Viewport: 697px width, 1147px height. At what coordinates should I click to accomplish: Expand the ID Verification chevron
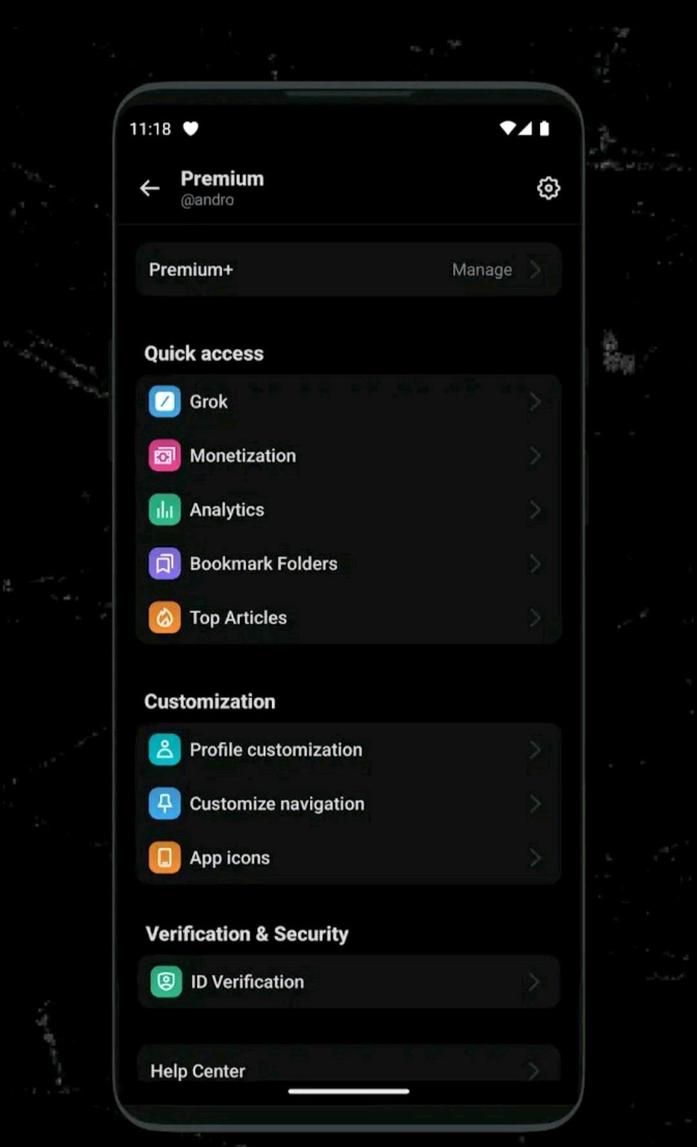[x=535, y=981]
